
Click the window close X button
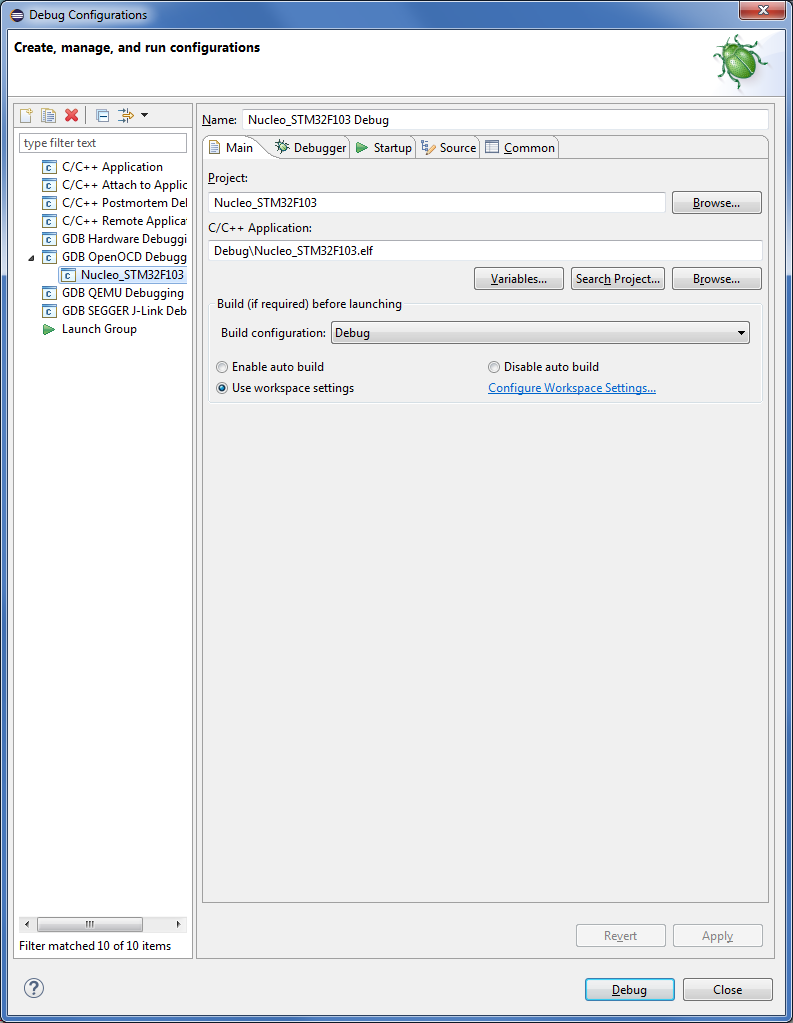click(x=762, y=10)
